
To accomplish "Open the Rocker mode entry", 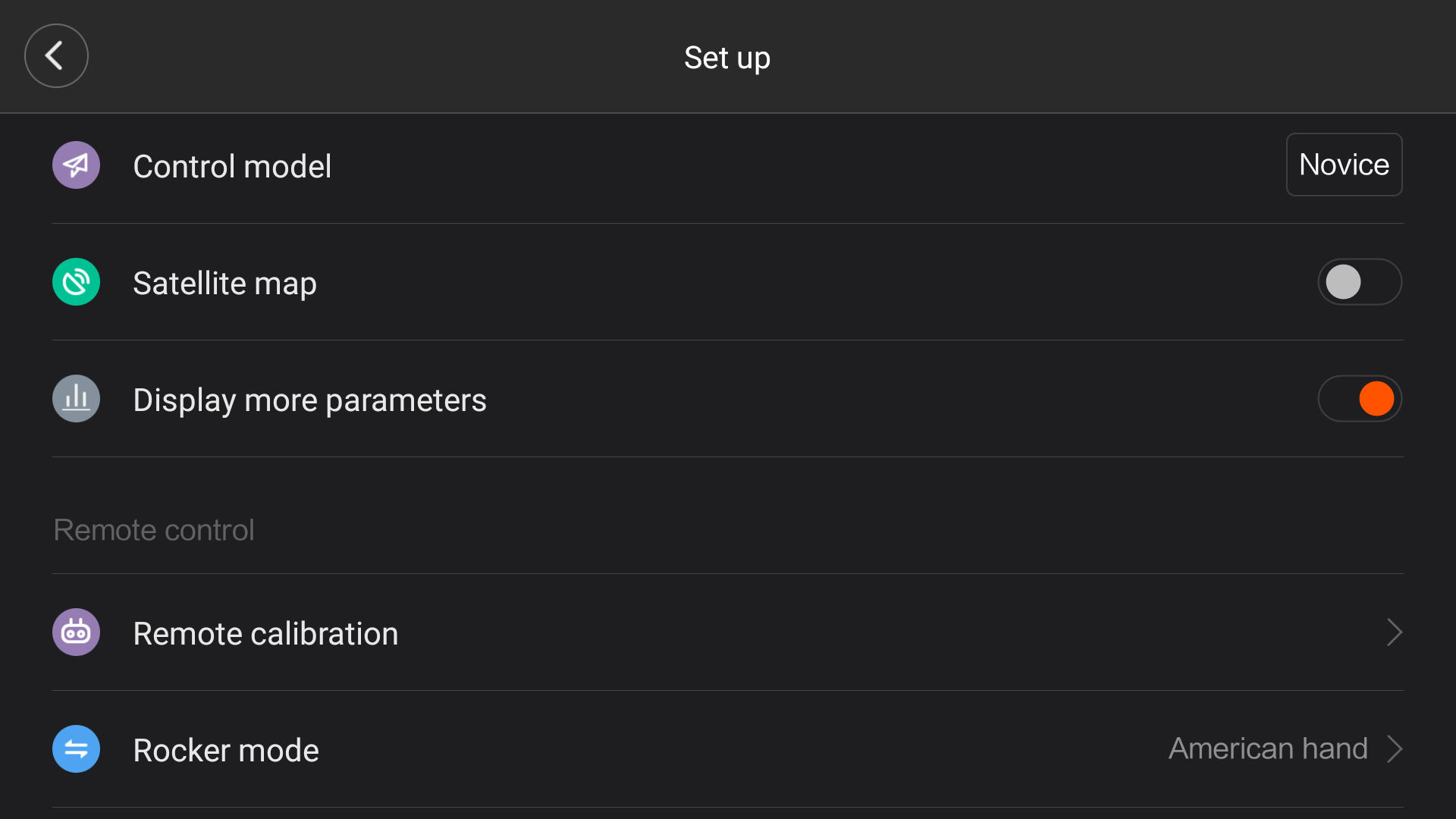I will coord(728,749).
